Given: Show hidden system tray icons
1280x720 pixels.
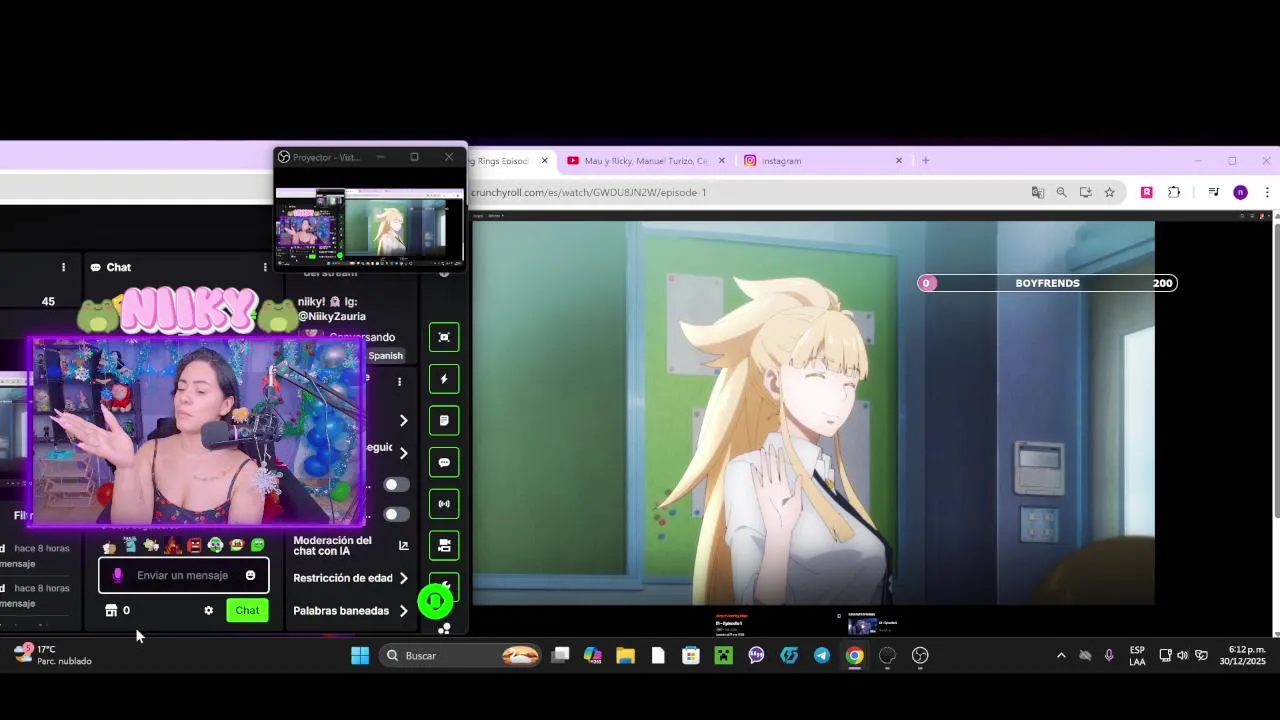Looking at the screenshot, I should tap(1061, 656).
